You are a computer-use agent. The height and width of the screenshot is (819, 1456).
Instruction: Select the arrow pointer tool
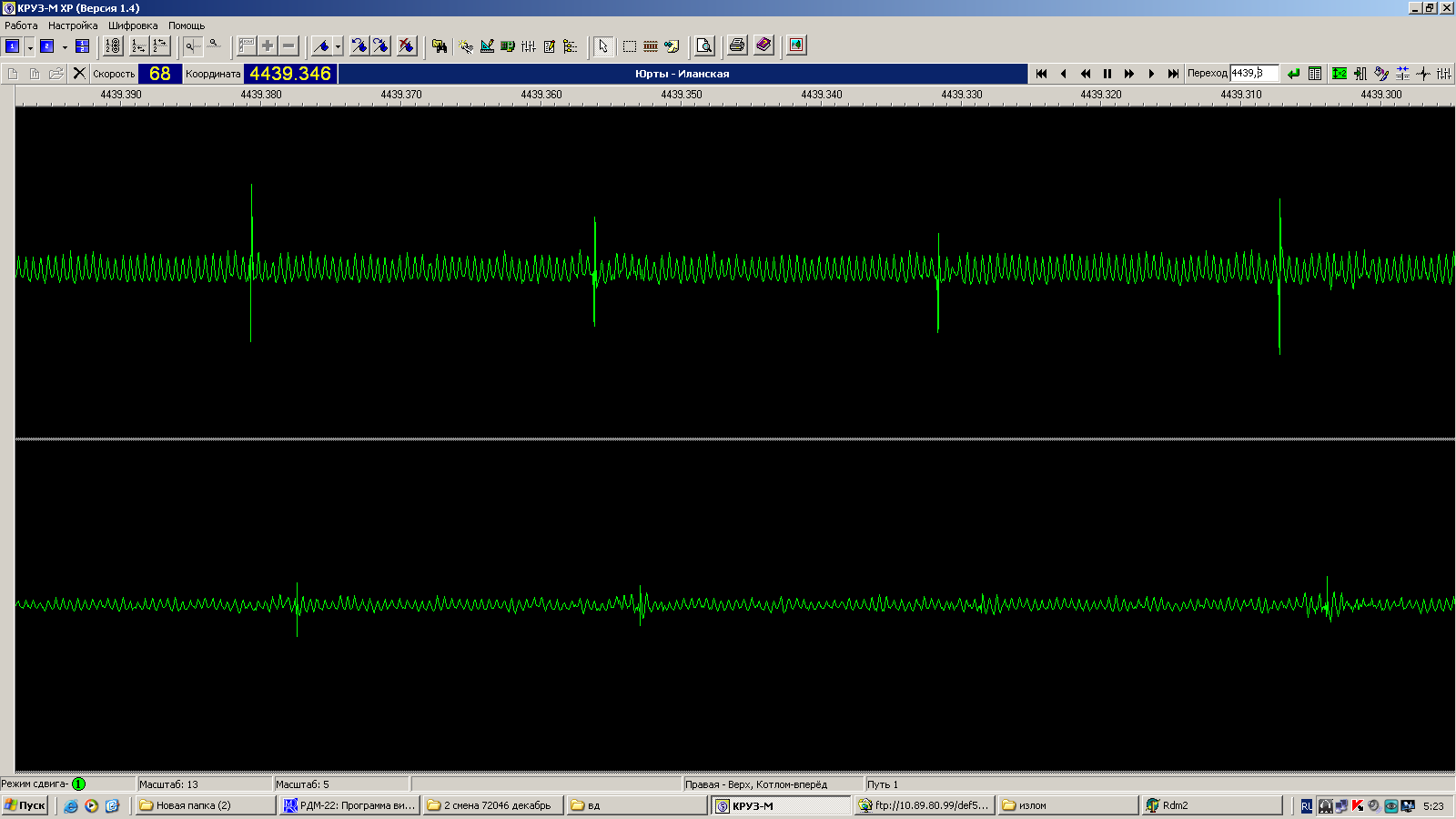click(x=602, y=45)
